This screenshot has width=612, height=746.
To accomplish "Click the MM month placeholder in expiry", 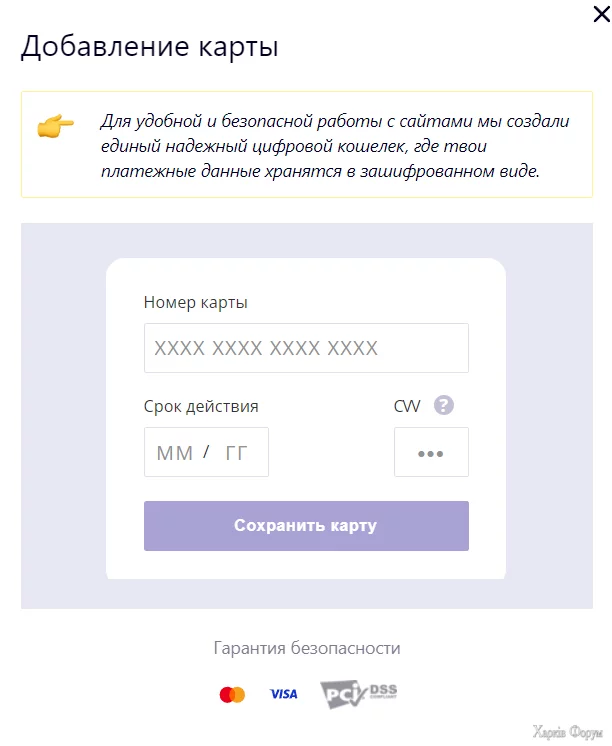I will click(175, 453).
